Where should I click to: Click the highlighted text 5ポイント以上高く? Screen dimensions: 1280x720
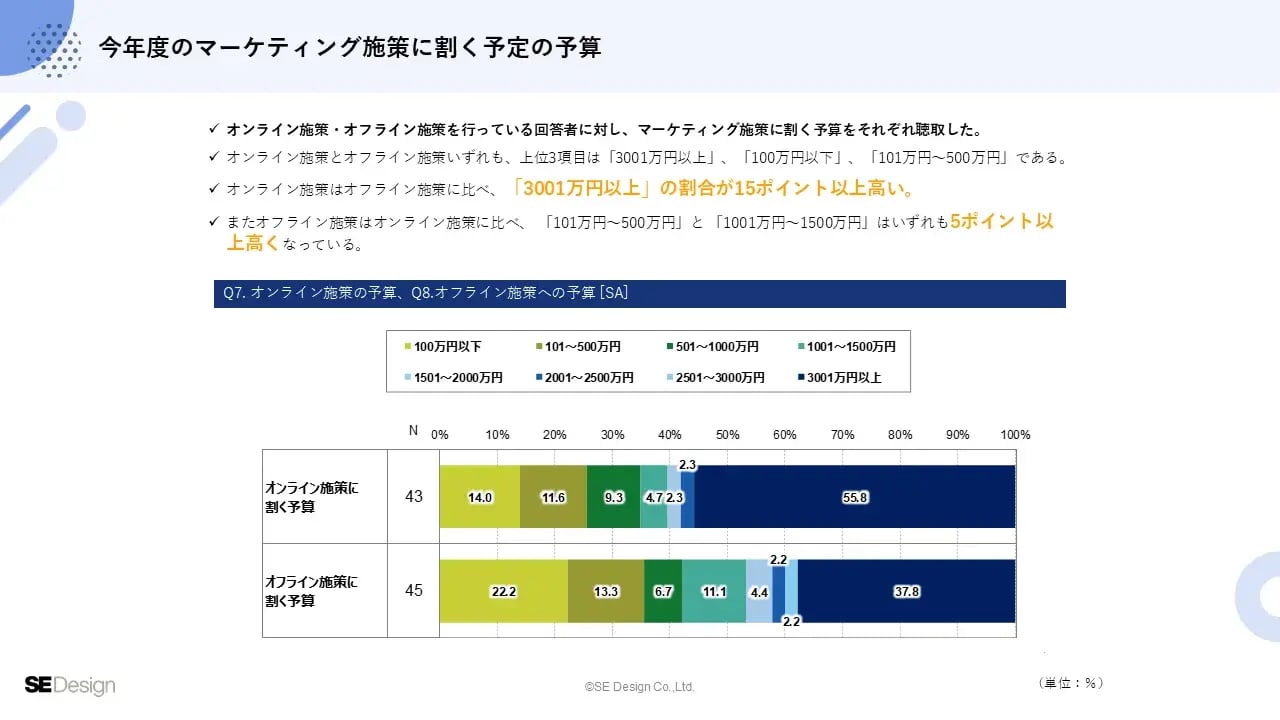click(640, 232)
